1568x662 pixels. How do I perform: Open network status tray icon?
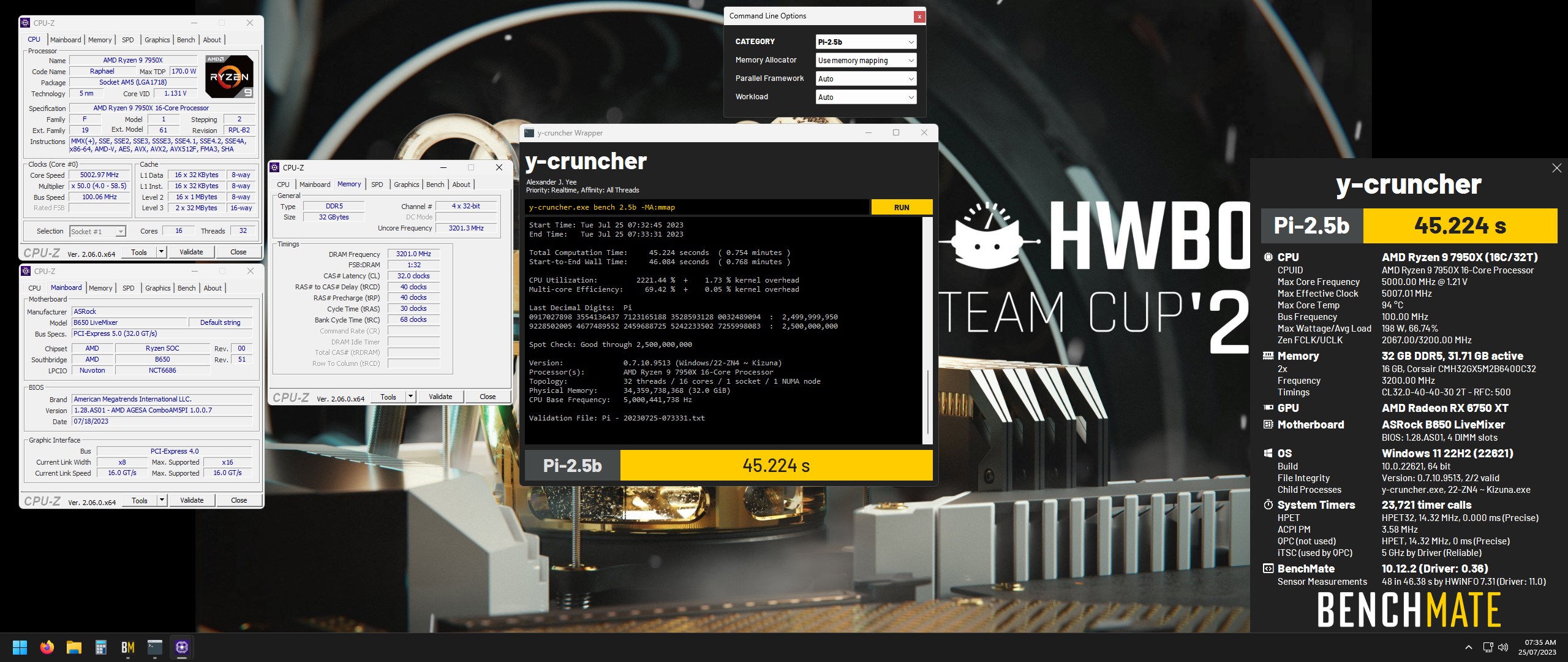pyautogui.click(x=1488, y=647)
